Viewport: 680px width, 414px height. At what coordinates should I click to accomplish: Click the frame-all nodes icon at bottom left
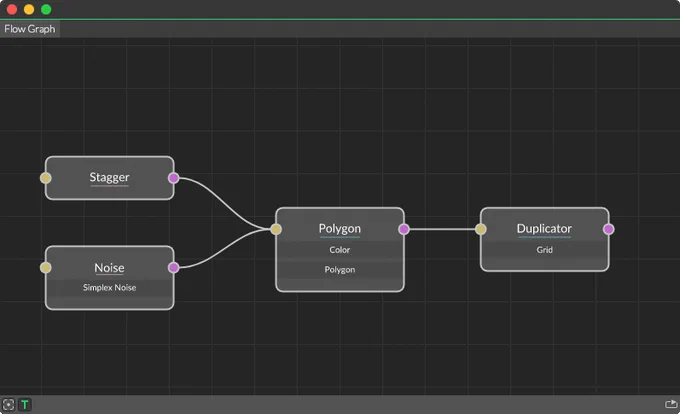8,404
